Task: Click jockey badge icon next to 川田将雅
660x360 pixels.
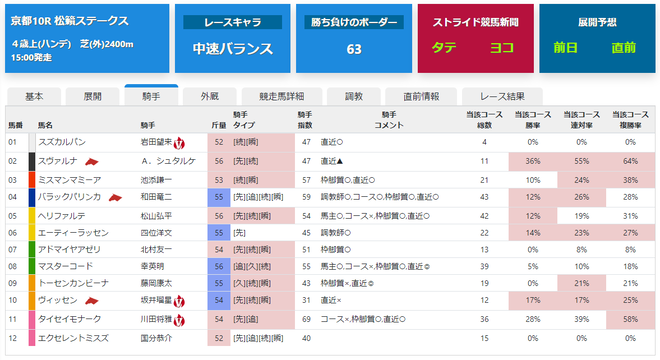Action: tap(179, 320)
